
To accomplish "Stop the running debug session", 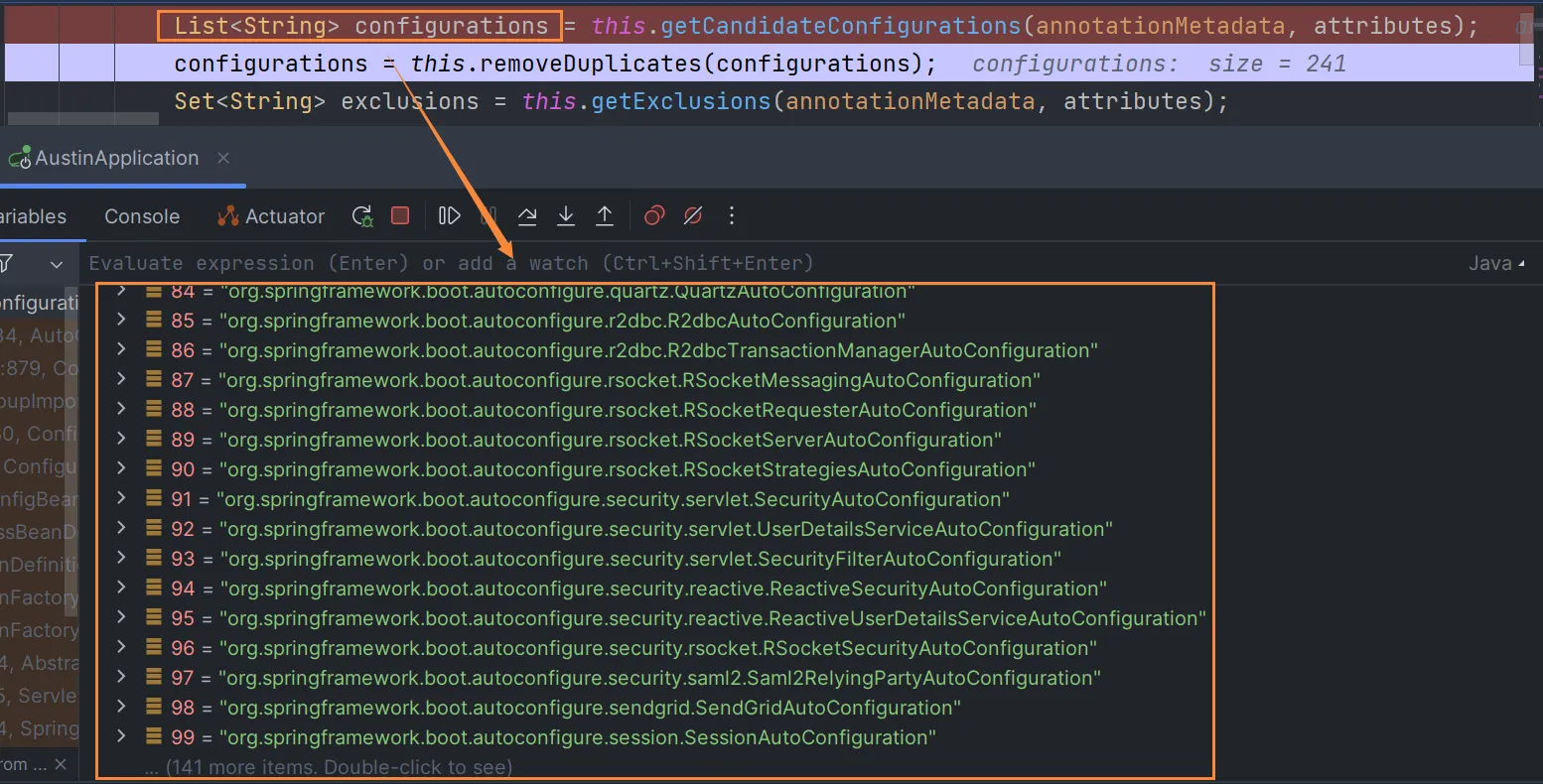I will pos(400,216).
